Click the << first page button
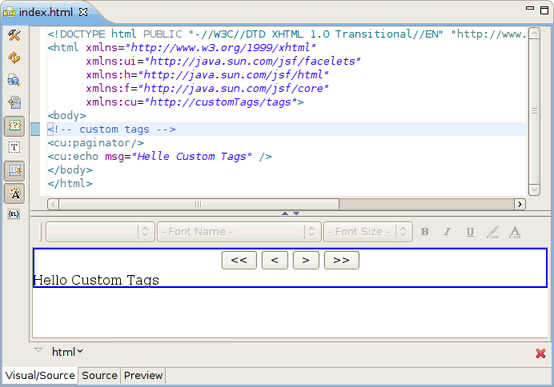The image size is (554, 387). tap(239, 260)
